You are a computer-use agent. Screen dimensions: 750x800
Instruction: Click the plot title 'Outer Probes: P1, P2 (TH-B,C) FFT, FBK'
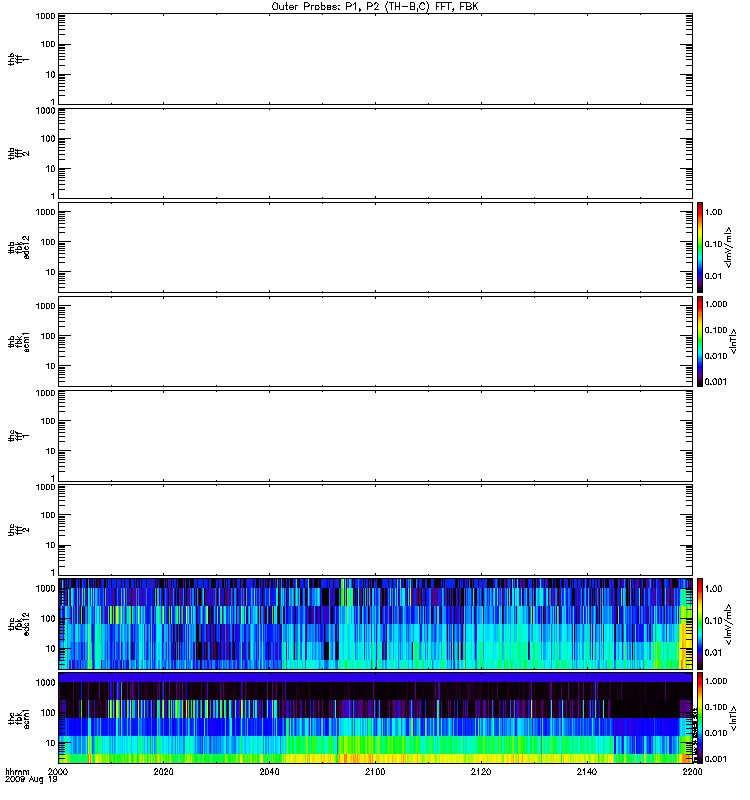(x=375, y=7)
